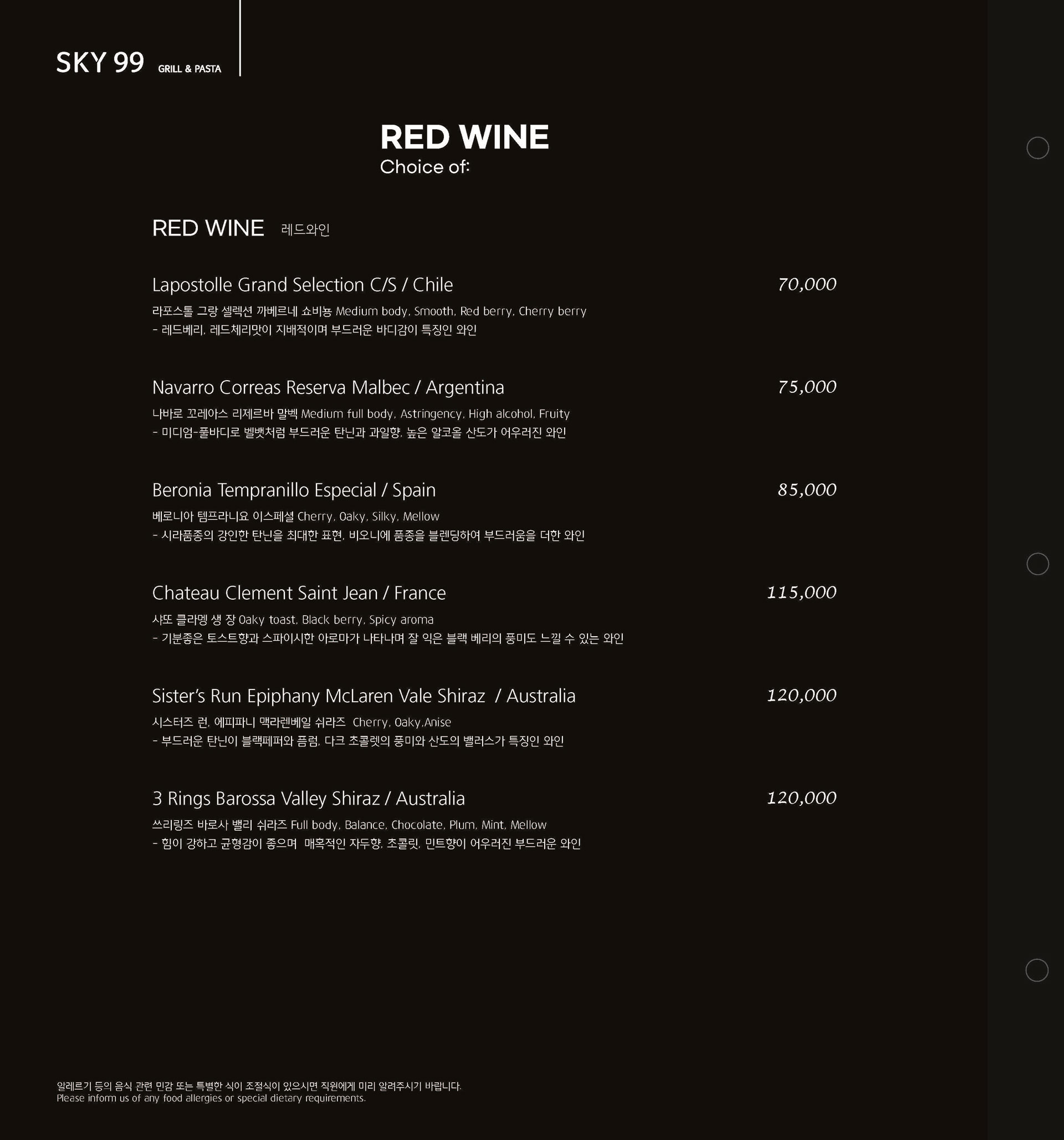
Task: Select Navarro Correas Reserva Malbec wine
Action: tap(328, 387)
